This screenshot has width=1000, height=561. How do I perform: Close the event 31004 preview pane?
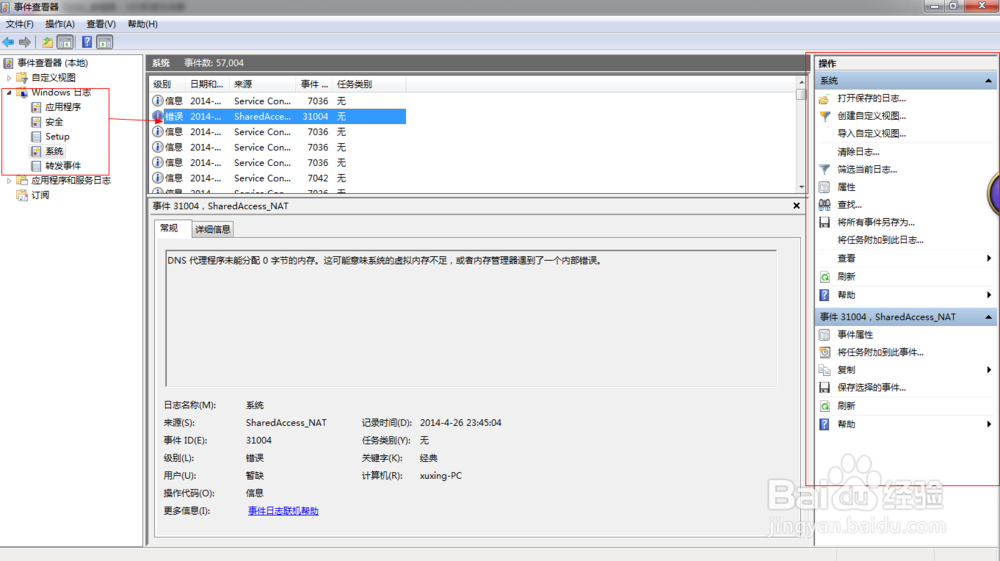coord(796,206)
